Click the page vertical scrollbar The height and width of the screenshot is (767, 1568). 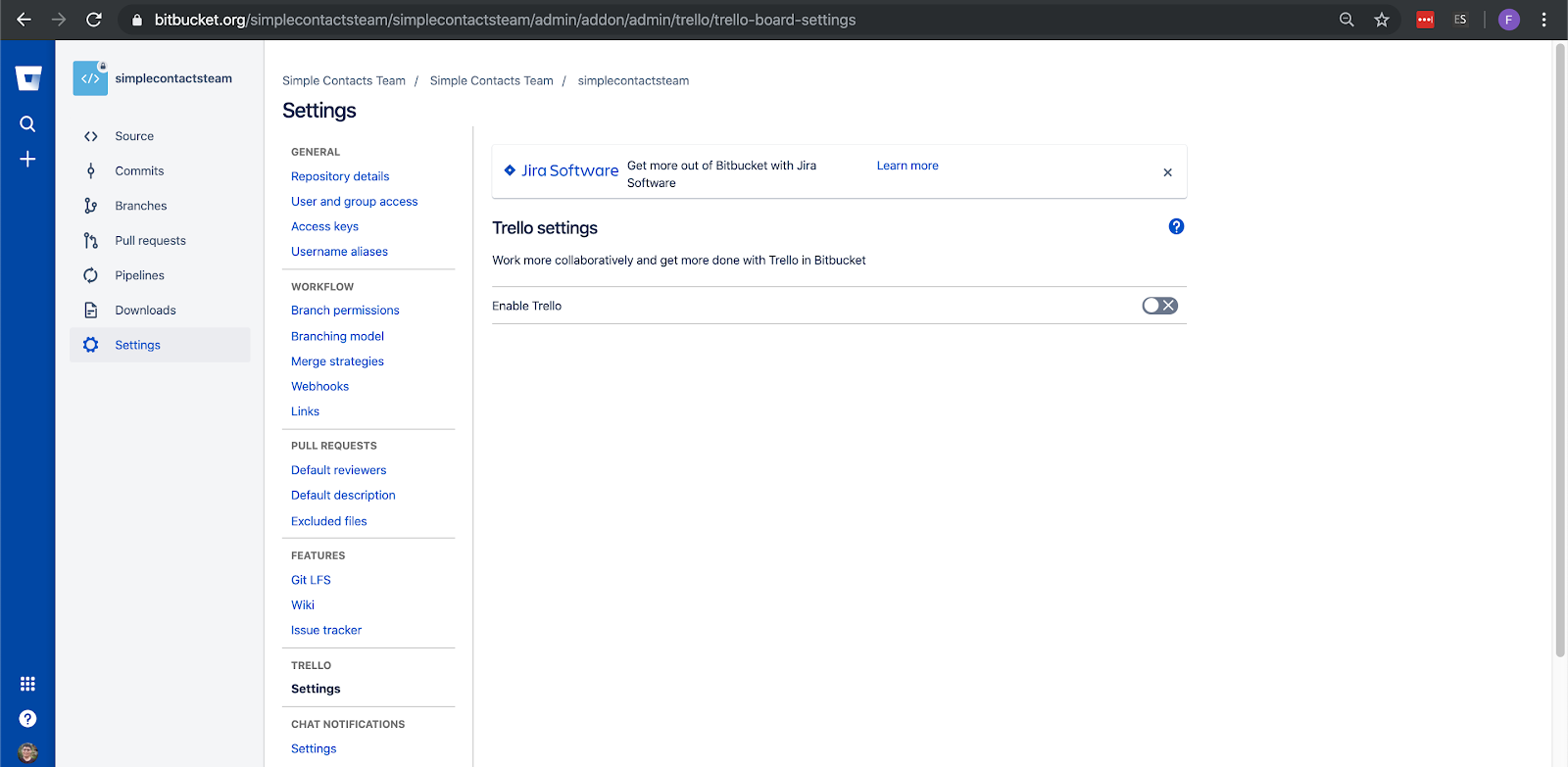[1560, 350]
